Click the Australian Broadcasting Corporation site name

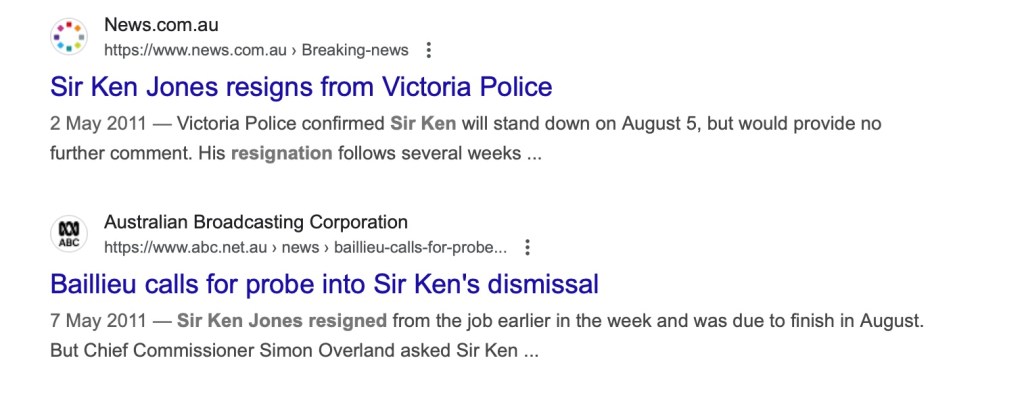tap(255, 223)
